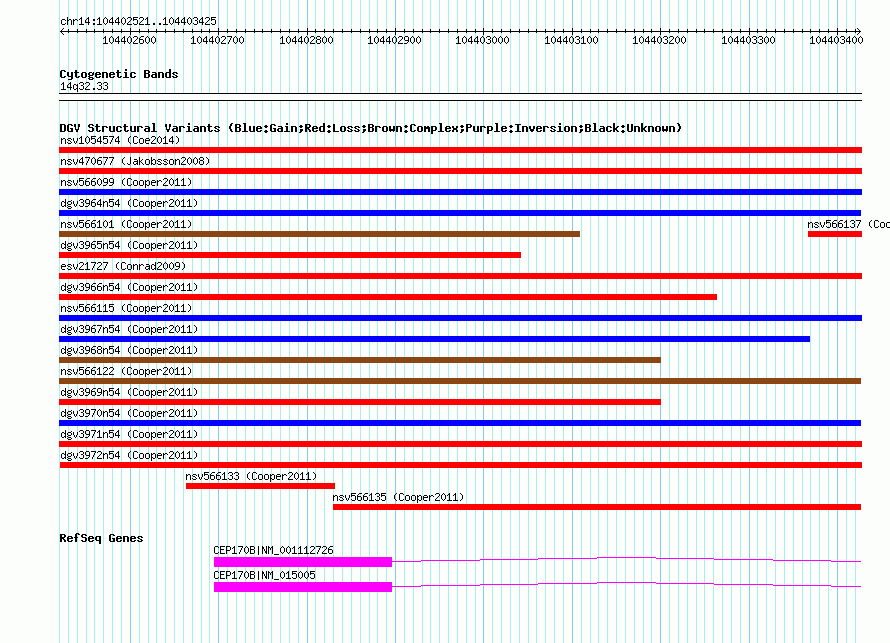Click the short red nsv566133 bar
890x643 pixels.
point(261,486)
